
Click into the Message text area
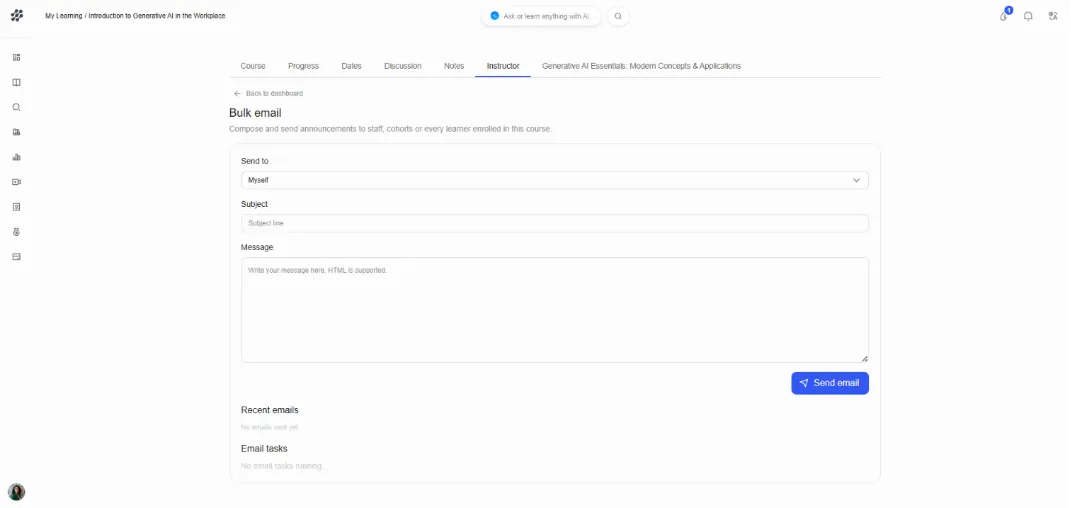(x=555, y=310)
